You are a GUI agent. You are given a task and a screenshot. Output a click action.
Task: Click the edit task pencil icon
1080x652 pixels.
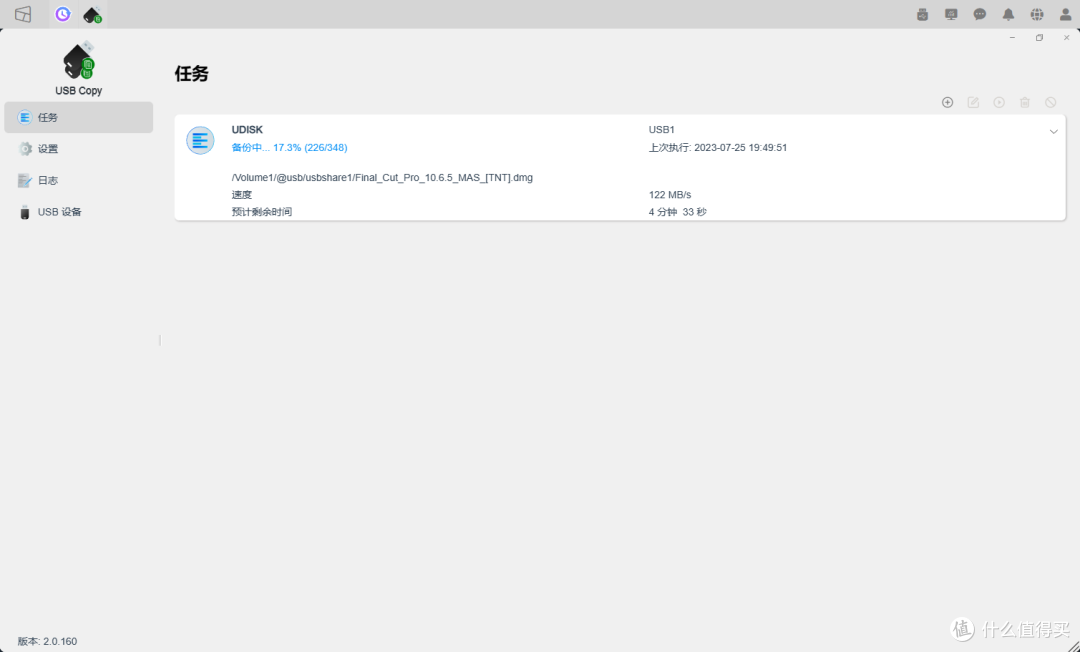973,103
